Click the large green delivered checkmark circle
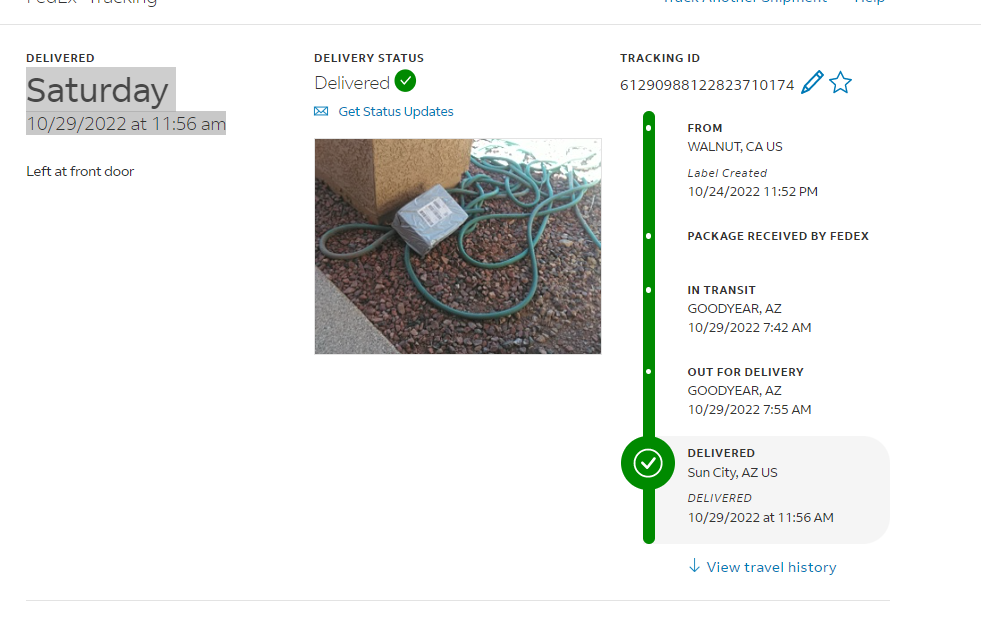 point(648,463)
